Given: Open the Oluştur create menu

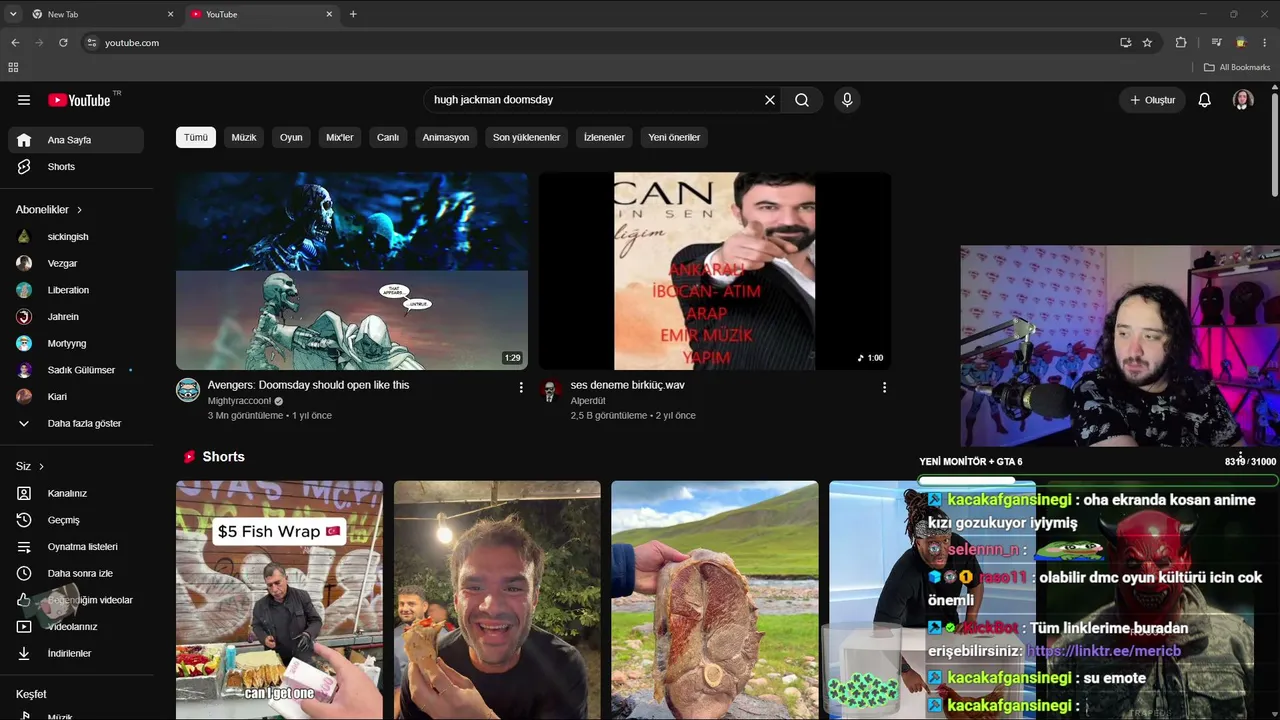Looking at the screenshot, I should coord(1153,100).
